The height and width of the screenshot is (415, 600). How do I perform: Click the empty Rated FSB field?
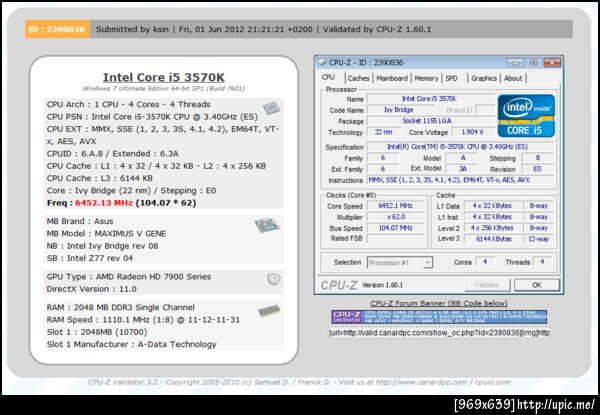[396, 239]
